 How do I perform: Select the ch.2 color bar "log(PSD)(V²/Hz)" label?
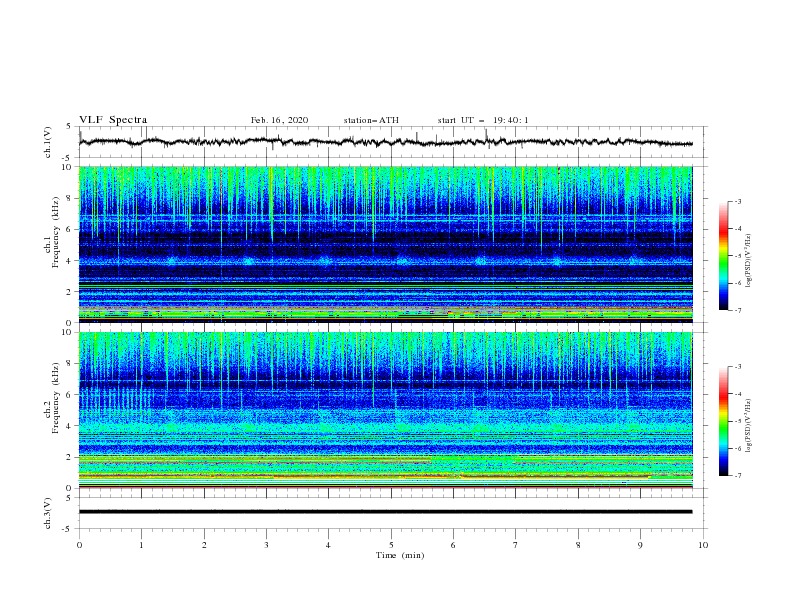click(x=749, y=426)
